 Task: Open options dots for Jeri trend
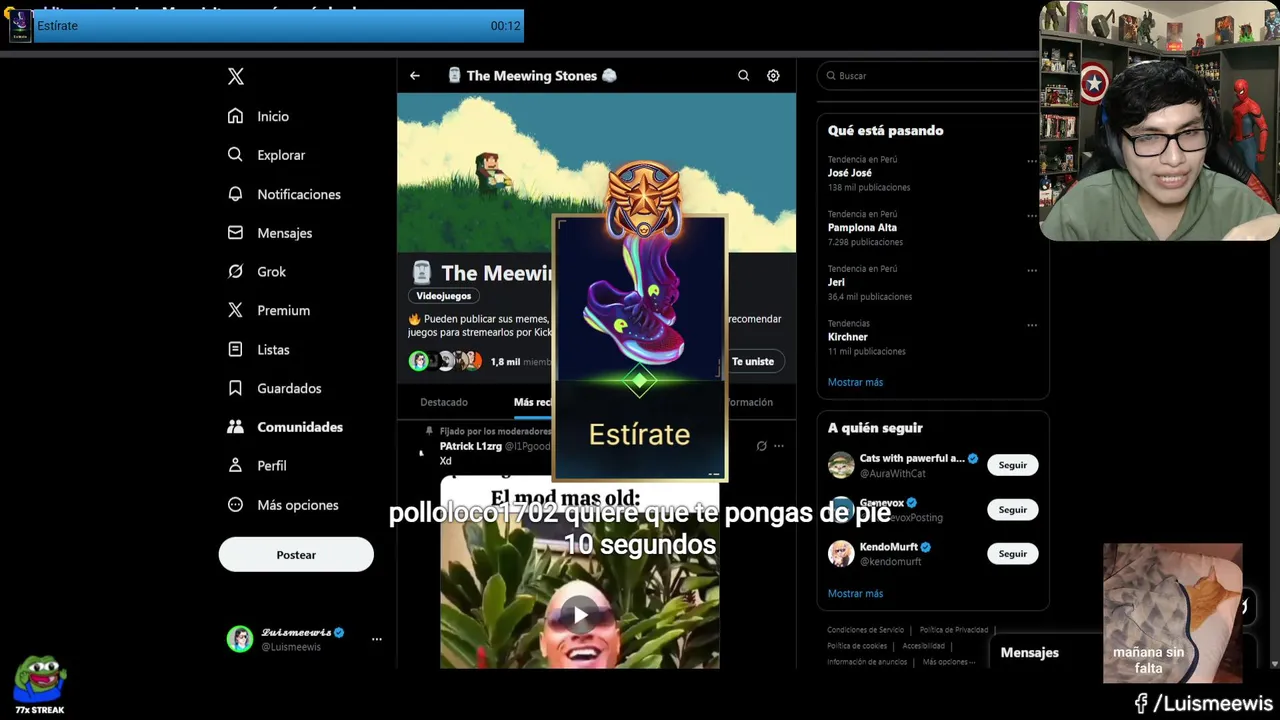pyautogui.click(x=1032, y=270)
